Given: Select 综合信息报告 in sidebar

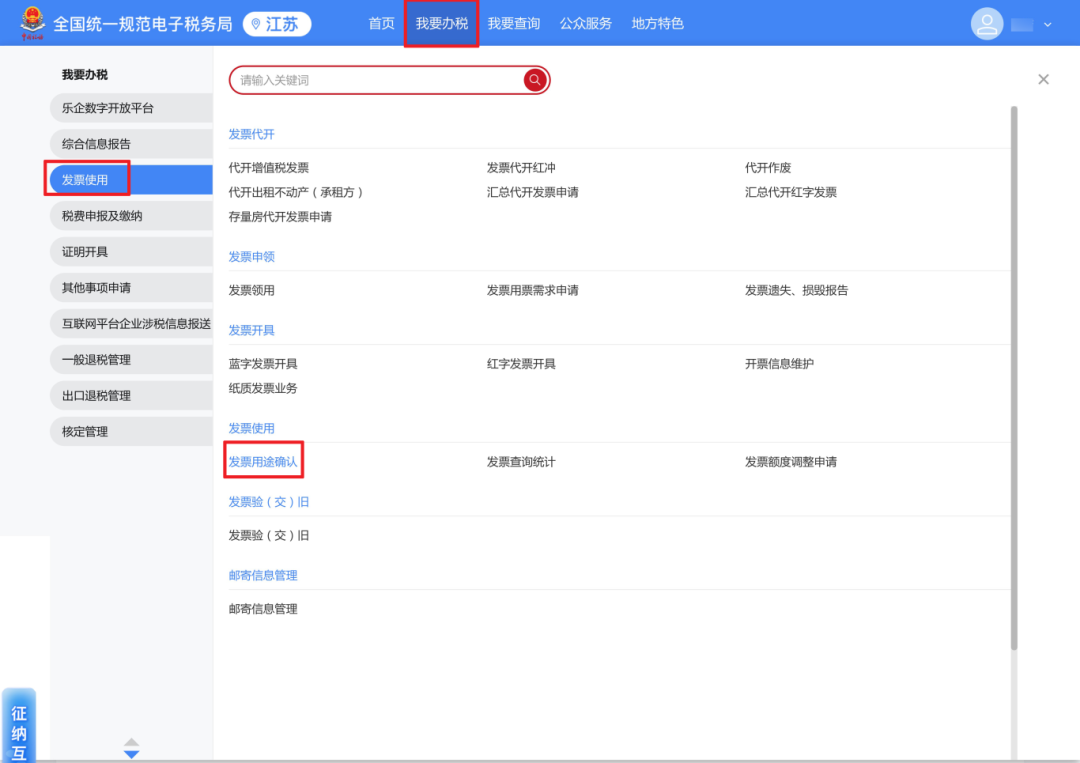Looking at the screenshot, I should [x=131, y=144].
